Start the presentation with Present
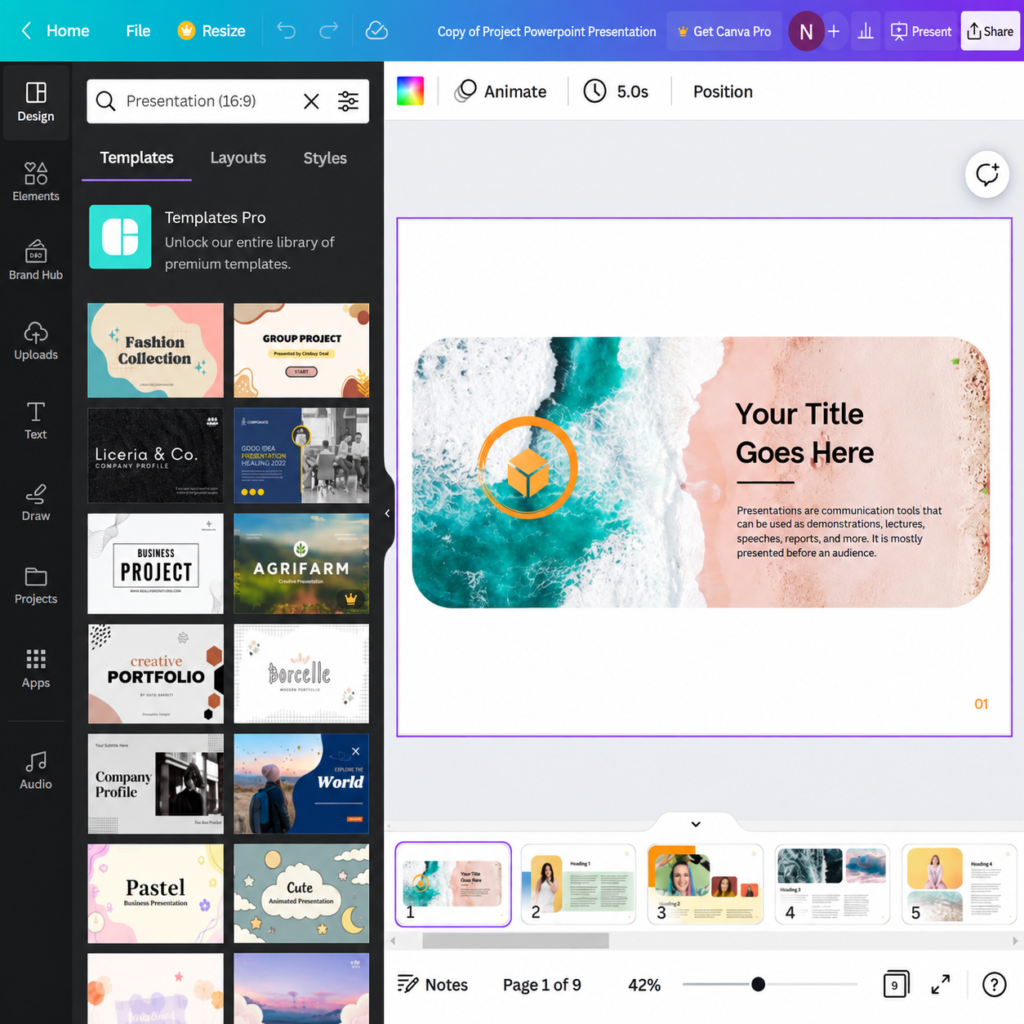Image resolution: width=1024 pixels, height=1024 pixels. (921, 31)
